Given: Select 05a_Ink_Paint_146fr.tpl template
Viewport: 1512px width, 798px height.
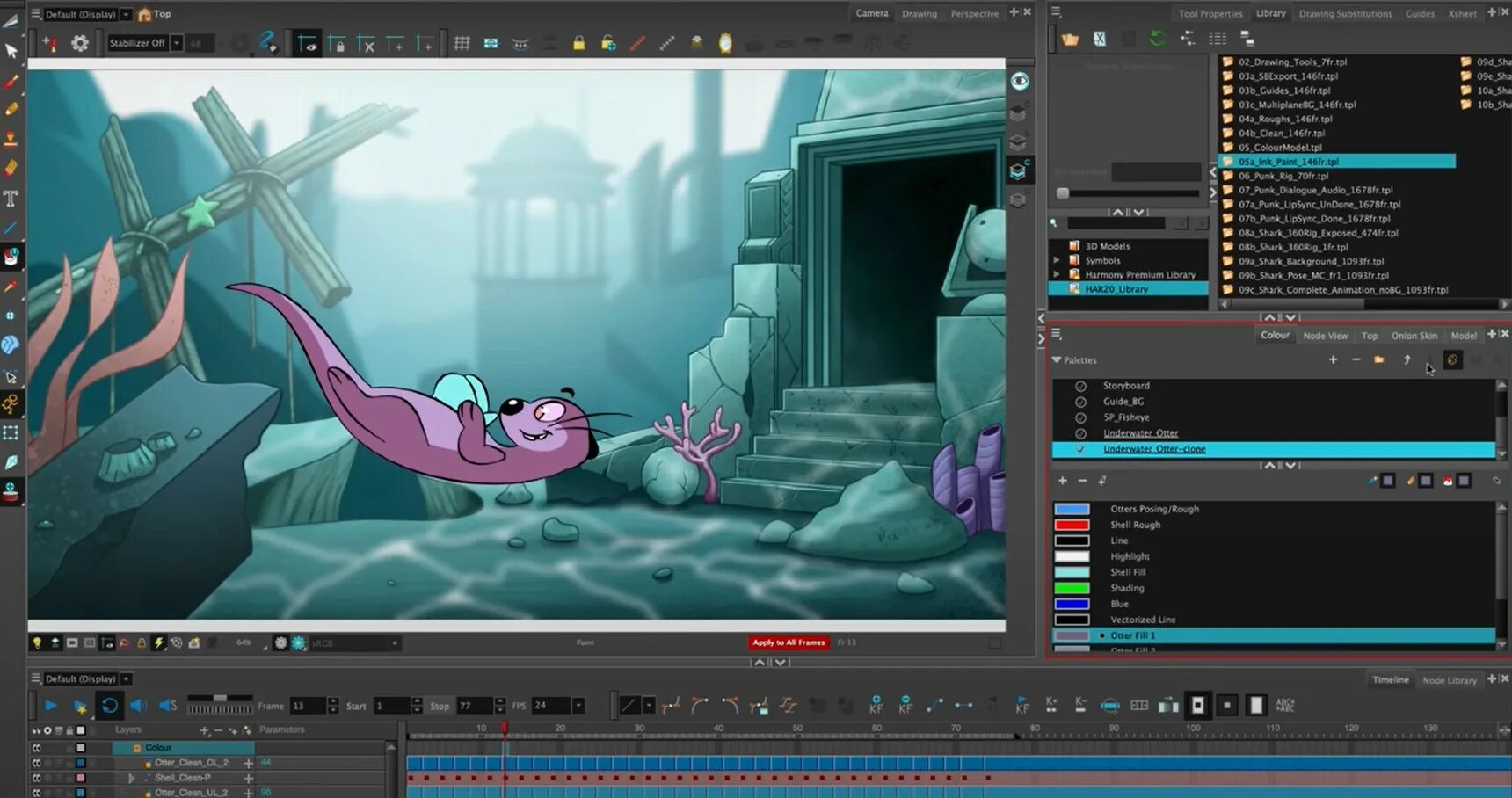Looking at the screenshot, I should tap(1336, 162).
